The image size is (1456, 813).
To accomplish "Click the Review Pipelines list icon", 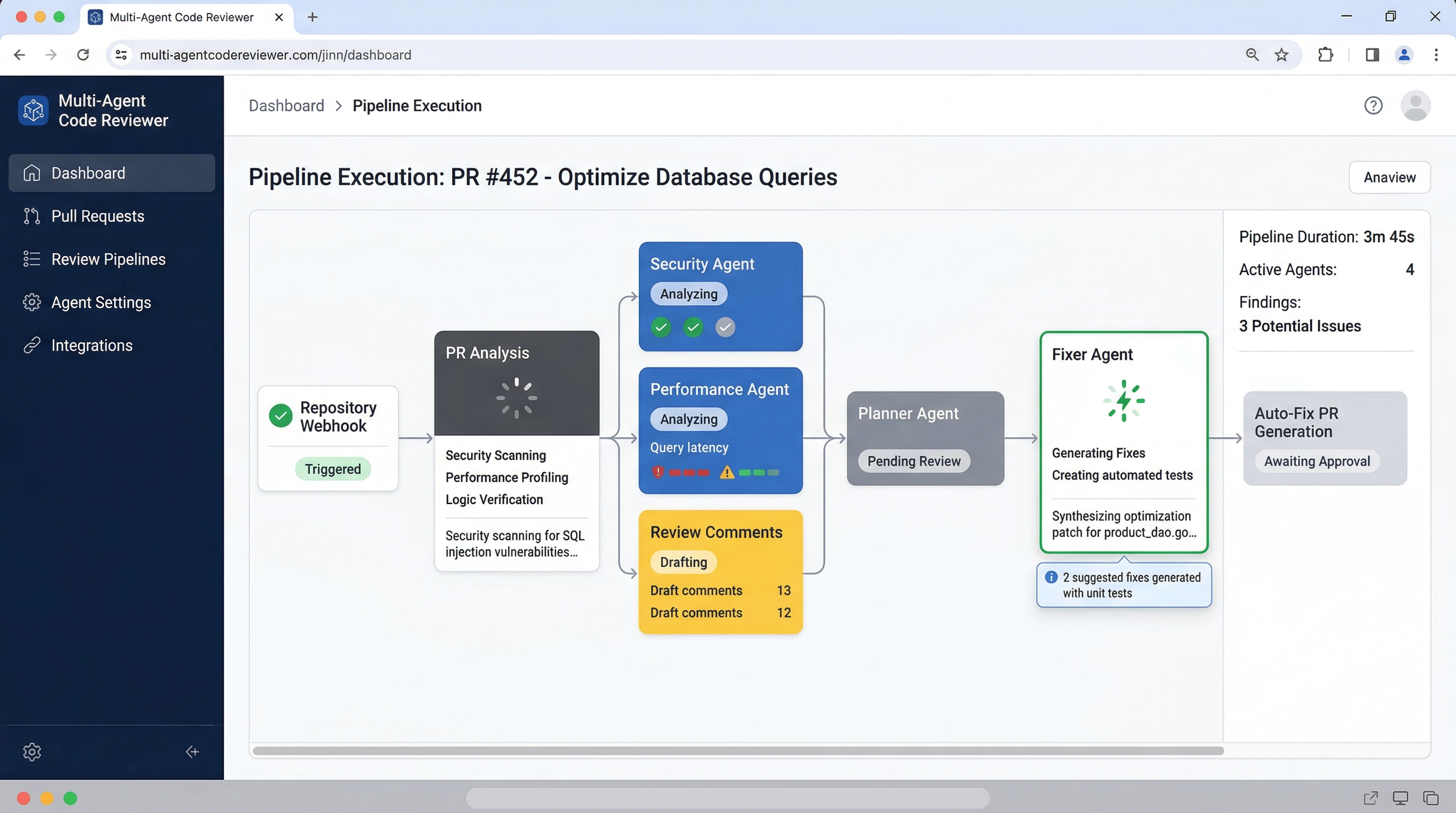I will click(32, 259).
